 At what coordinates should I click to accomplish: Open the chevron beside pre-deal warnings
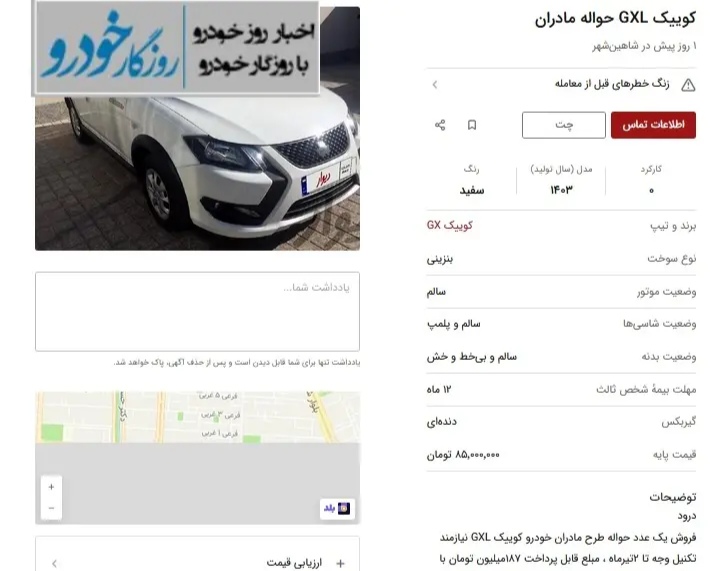[x=435, y=85]
